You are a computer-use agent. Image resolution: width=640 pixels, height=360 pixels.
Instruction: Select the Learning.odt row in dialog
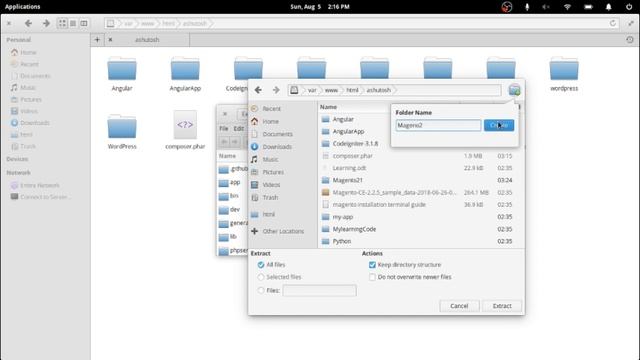pos(420,168)
